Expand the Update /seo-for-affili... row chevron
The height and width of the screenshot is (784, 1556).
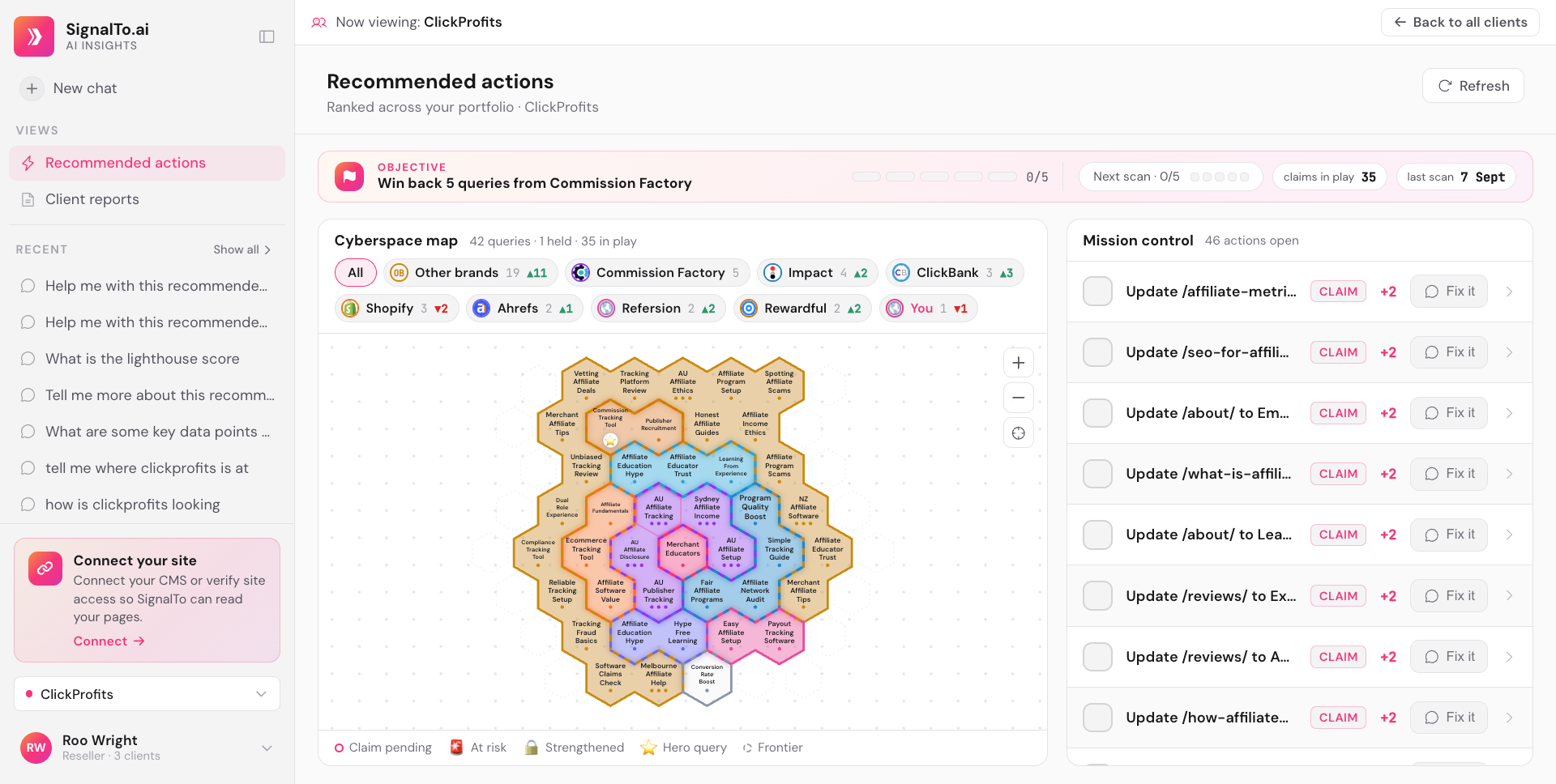[1509, 352]
